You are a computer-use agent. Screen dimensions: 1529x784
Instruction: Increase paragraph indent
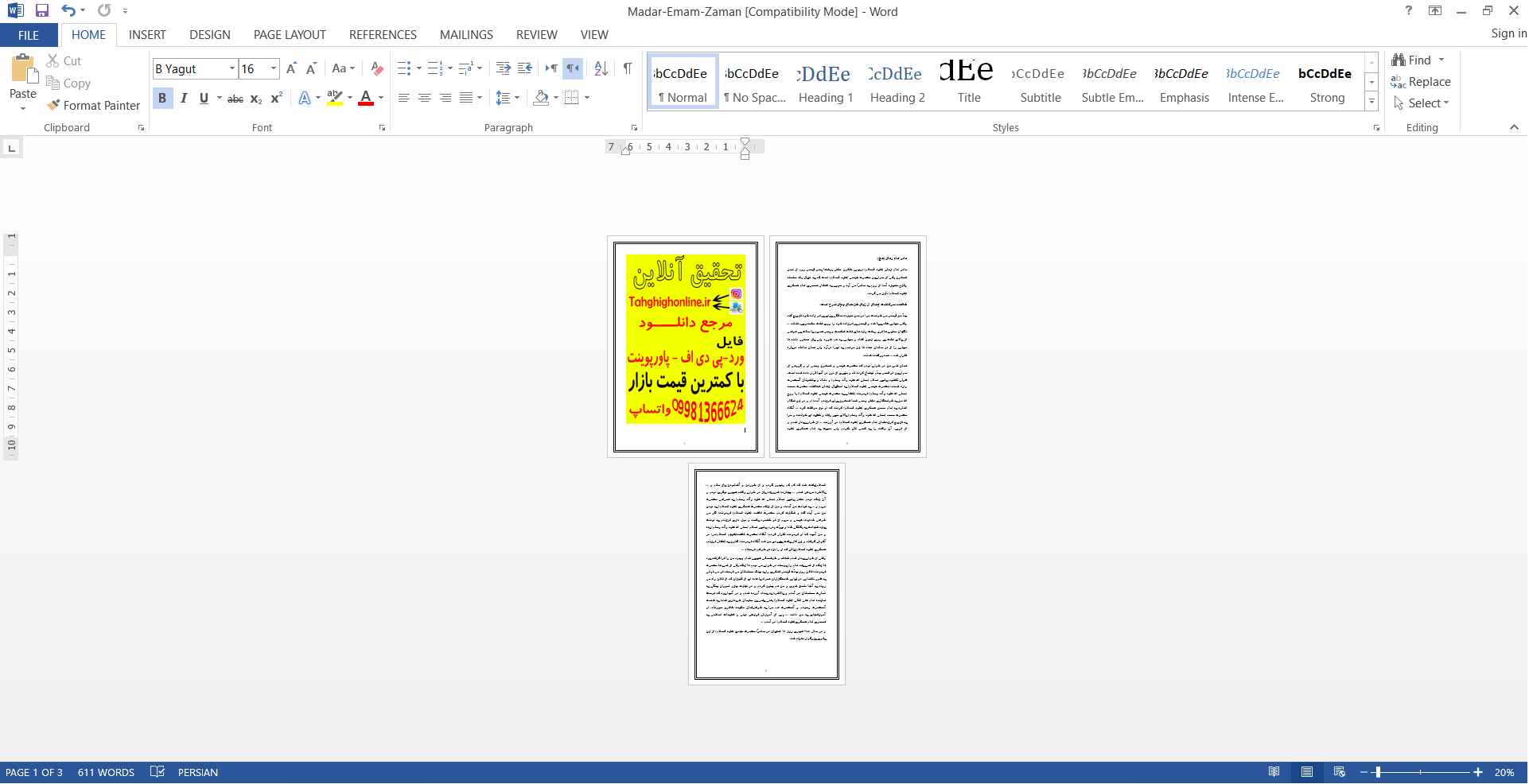pos(524,69)
